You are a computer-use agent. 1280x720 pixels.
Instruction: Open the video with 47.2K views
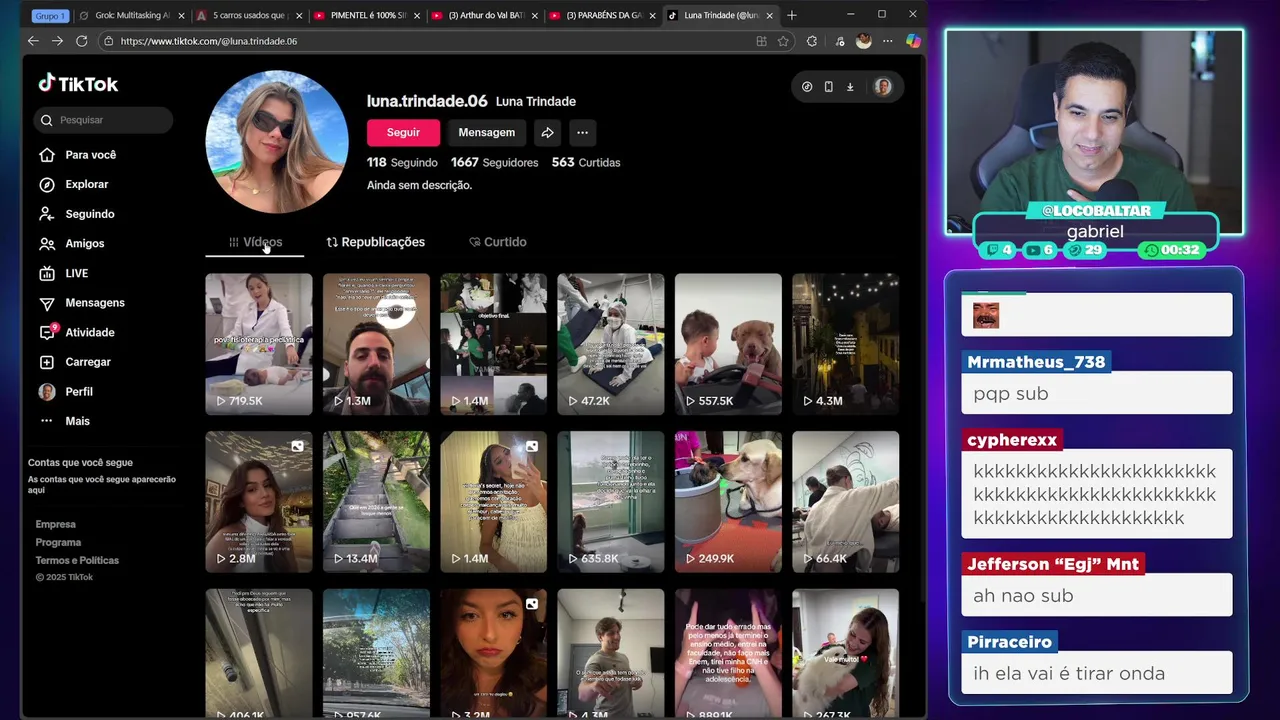(x=610, y=344)
